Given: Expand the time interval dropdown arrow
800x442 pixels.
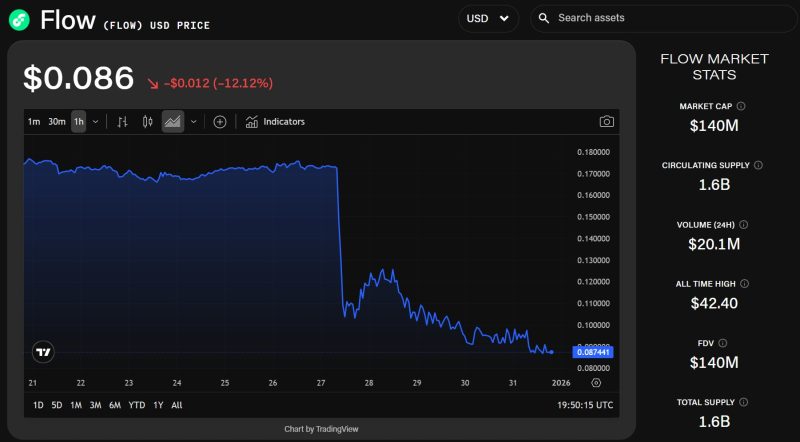Looking at the screenshot, I should (x=96, y=122).
